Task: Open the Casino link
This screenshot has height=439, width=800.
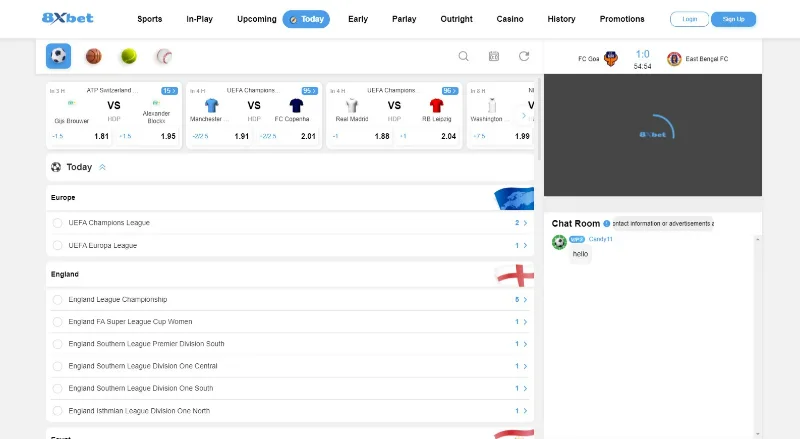Action: 510,19
